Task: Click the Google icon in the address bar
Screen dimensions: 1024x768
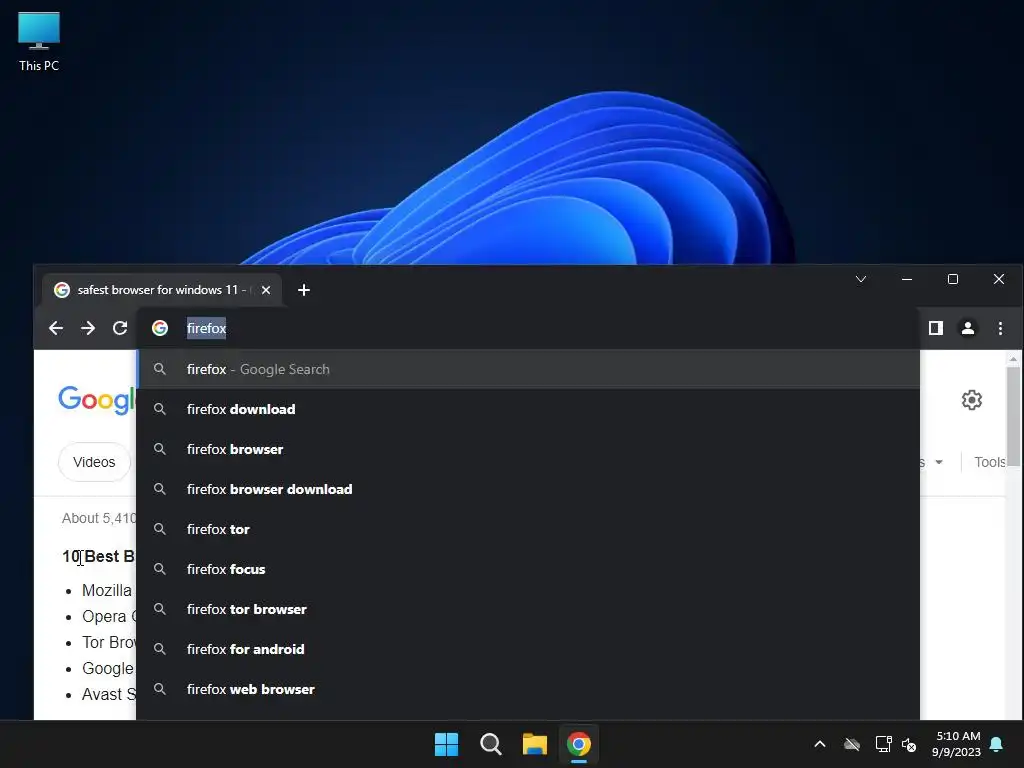Action: coord(160,328)
